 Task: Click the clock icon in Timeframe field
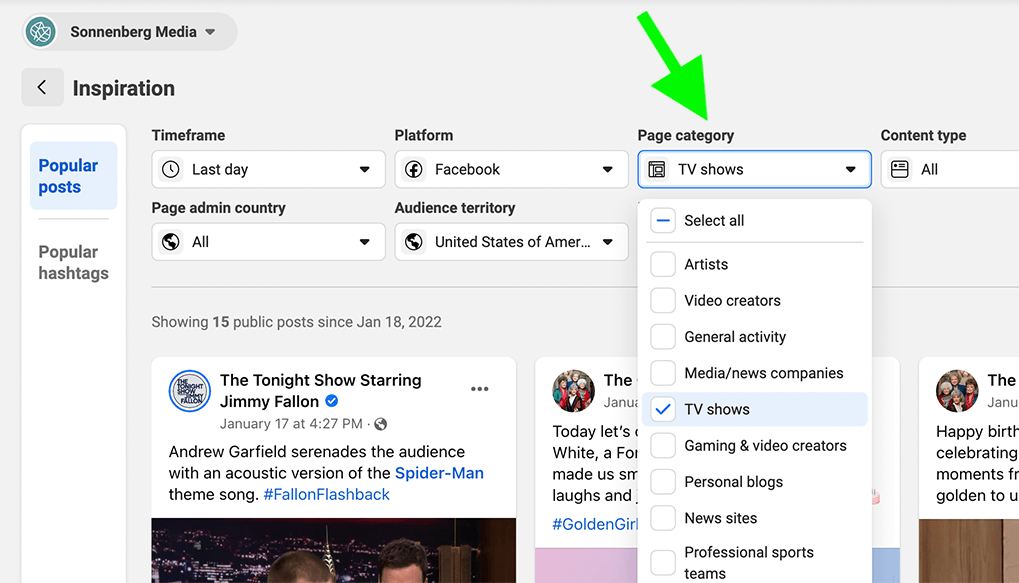171,170
